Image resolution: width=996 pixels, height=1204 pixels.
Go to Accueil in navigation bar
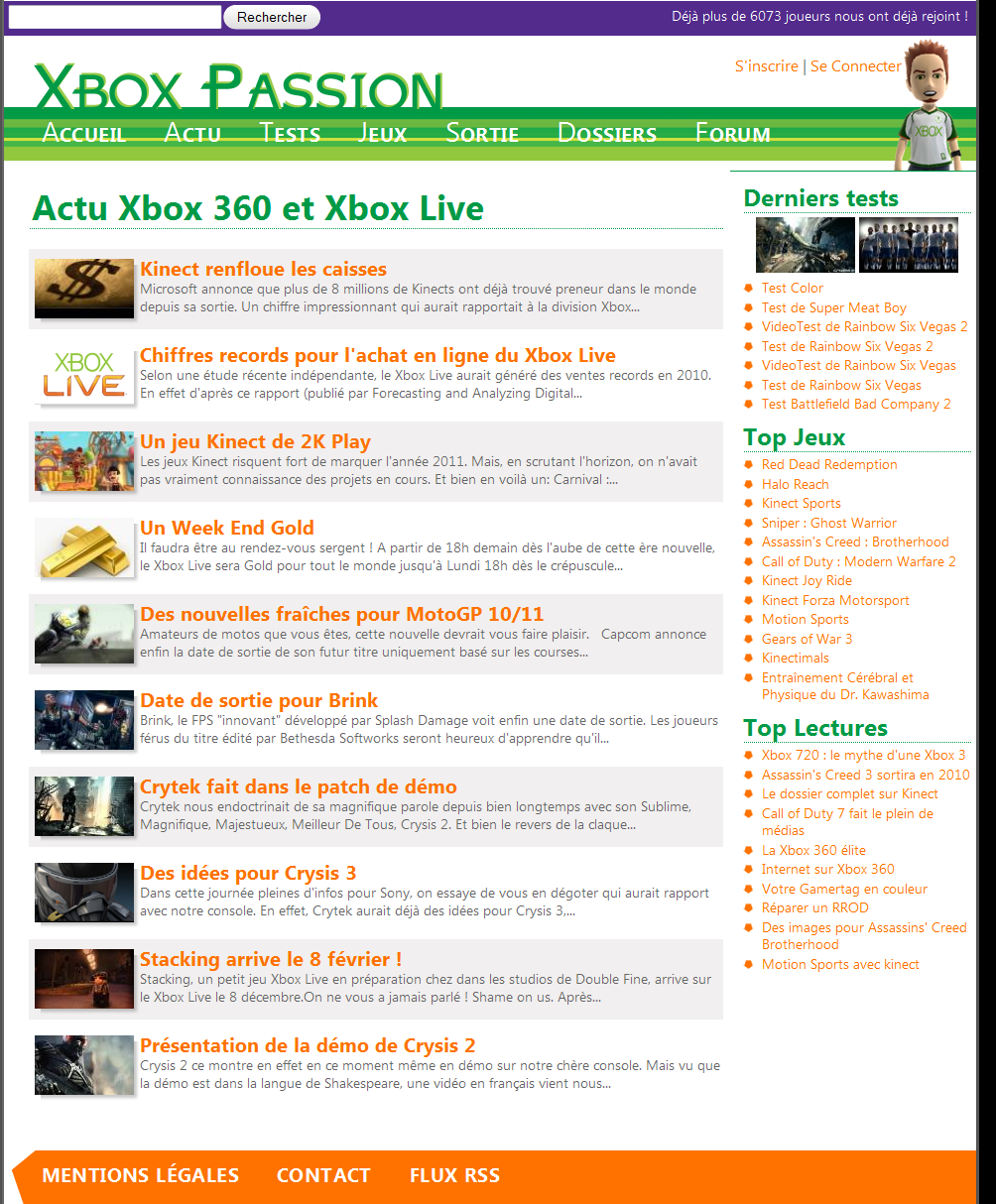84,133
